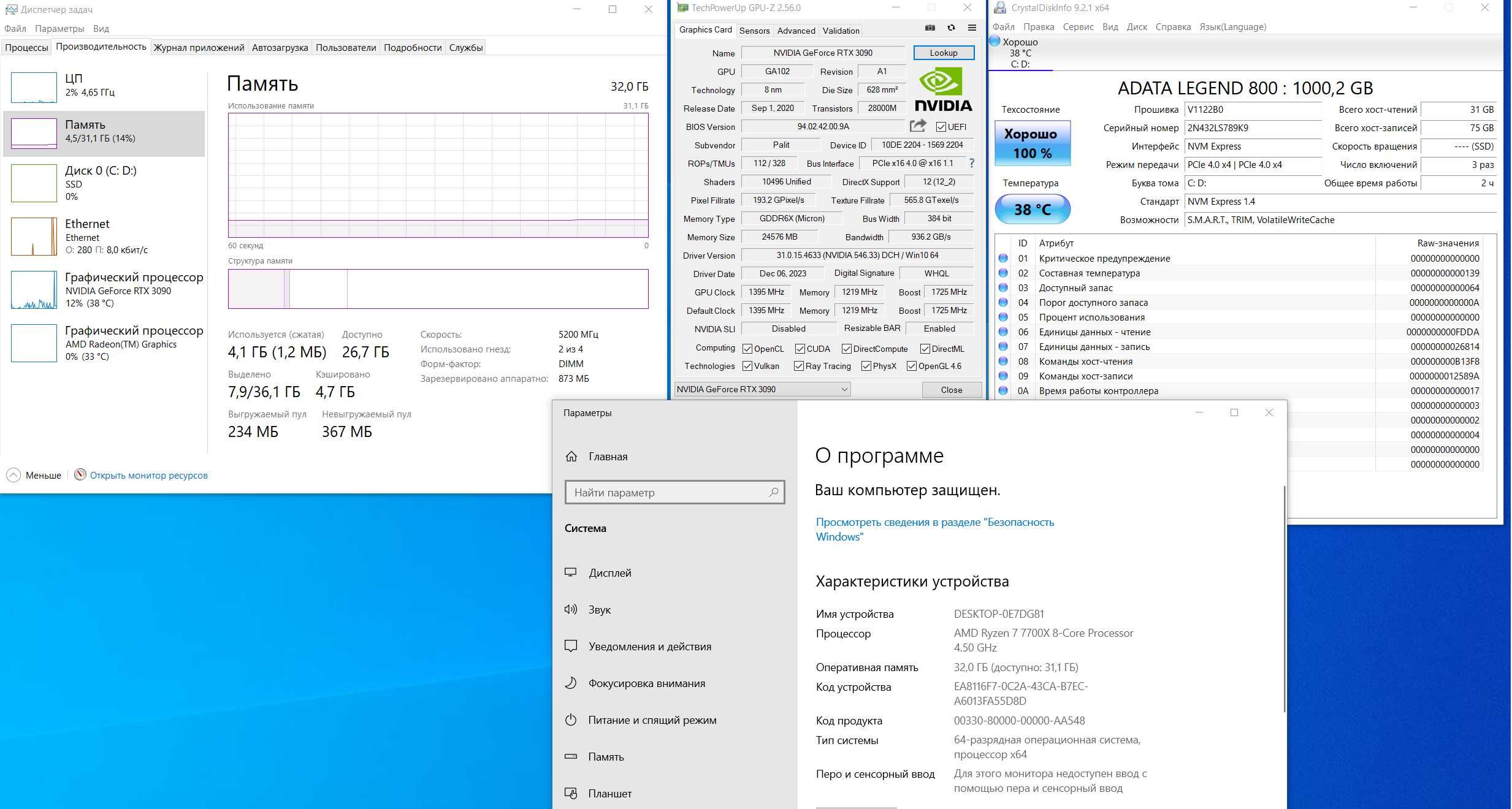The width and height of the screenshot is (1512, 809).
Task: Select Память item in Task Manager sidebar
Action: (104, 134)
